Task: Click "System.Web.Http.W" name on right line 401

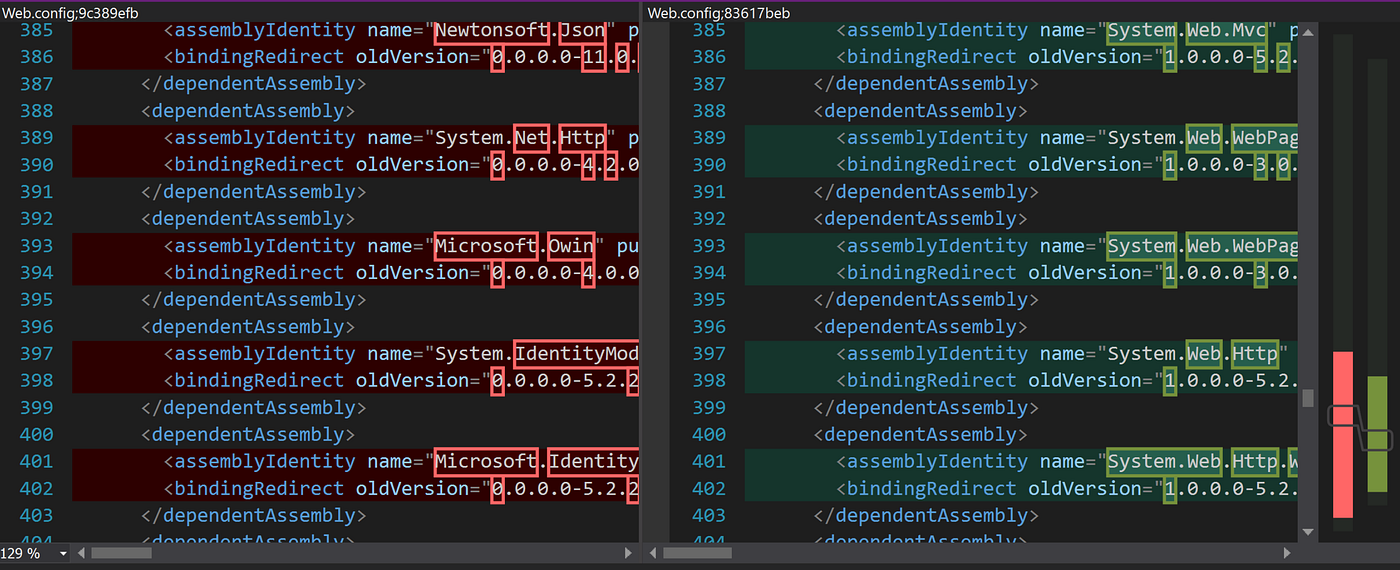Action: click(x=1202, y=462)
